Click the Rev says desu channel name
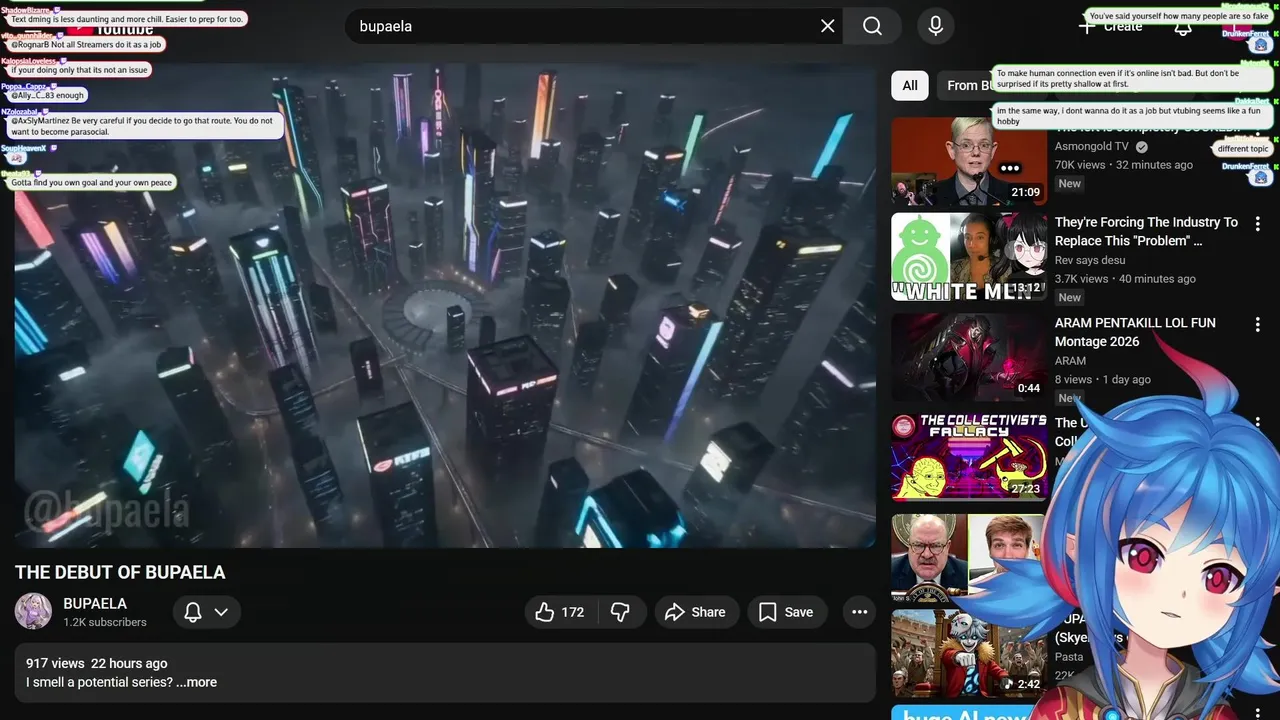The width and height of the screenshot is (1280, 720). point(1090,261)
